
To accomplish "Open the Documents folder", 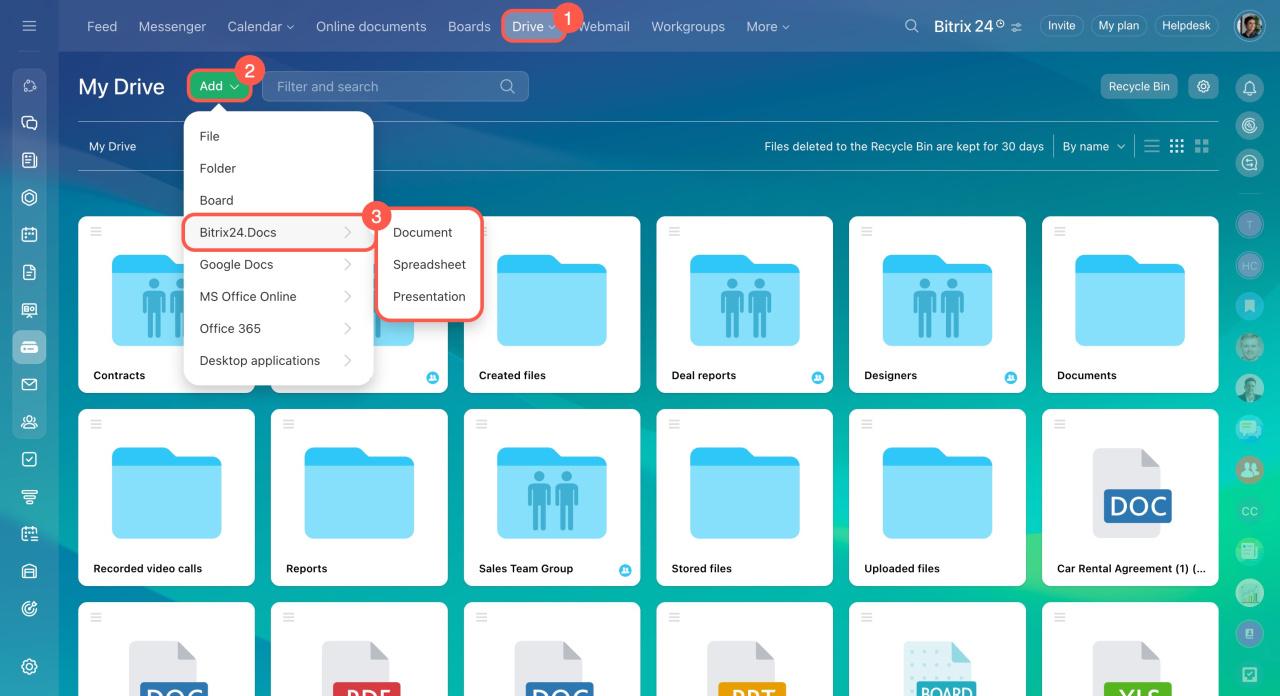I will pyautogui.click(x=1130, y=304).
